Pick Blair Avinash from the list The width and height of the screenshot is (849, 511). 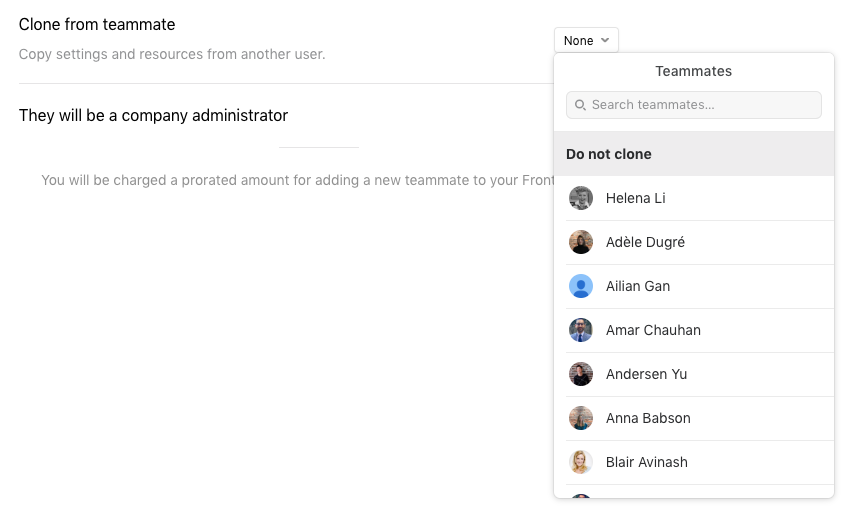coord(700,462)
